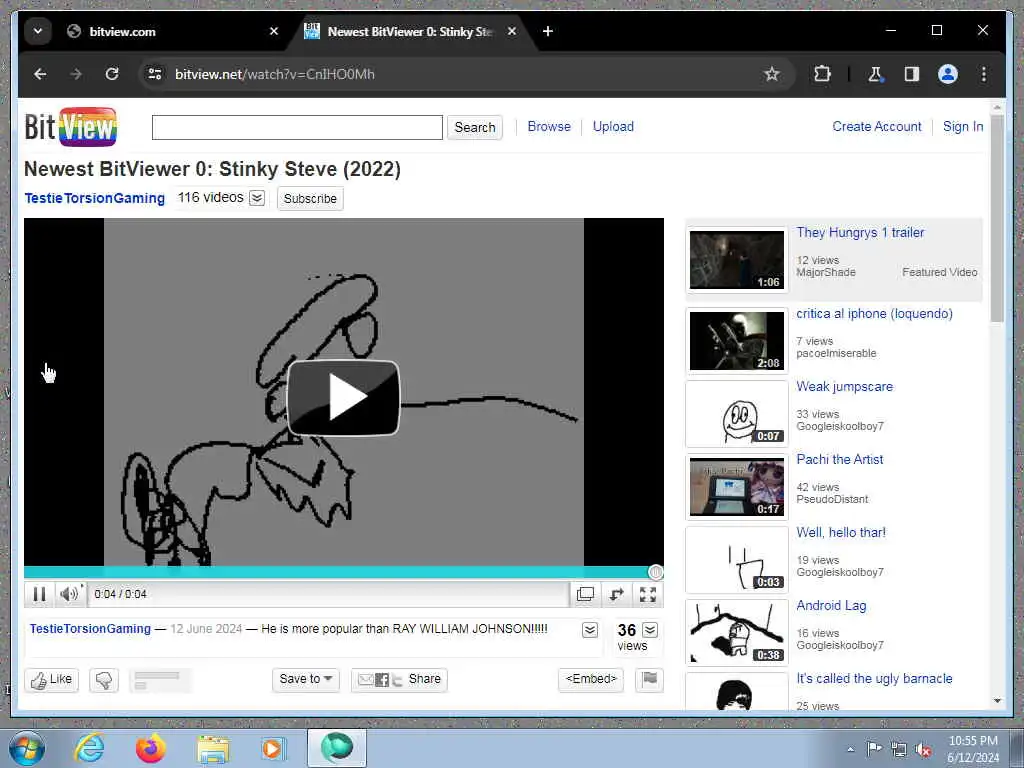
Task: Open the Save to dropdown
Action: coord(306,680)
